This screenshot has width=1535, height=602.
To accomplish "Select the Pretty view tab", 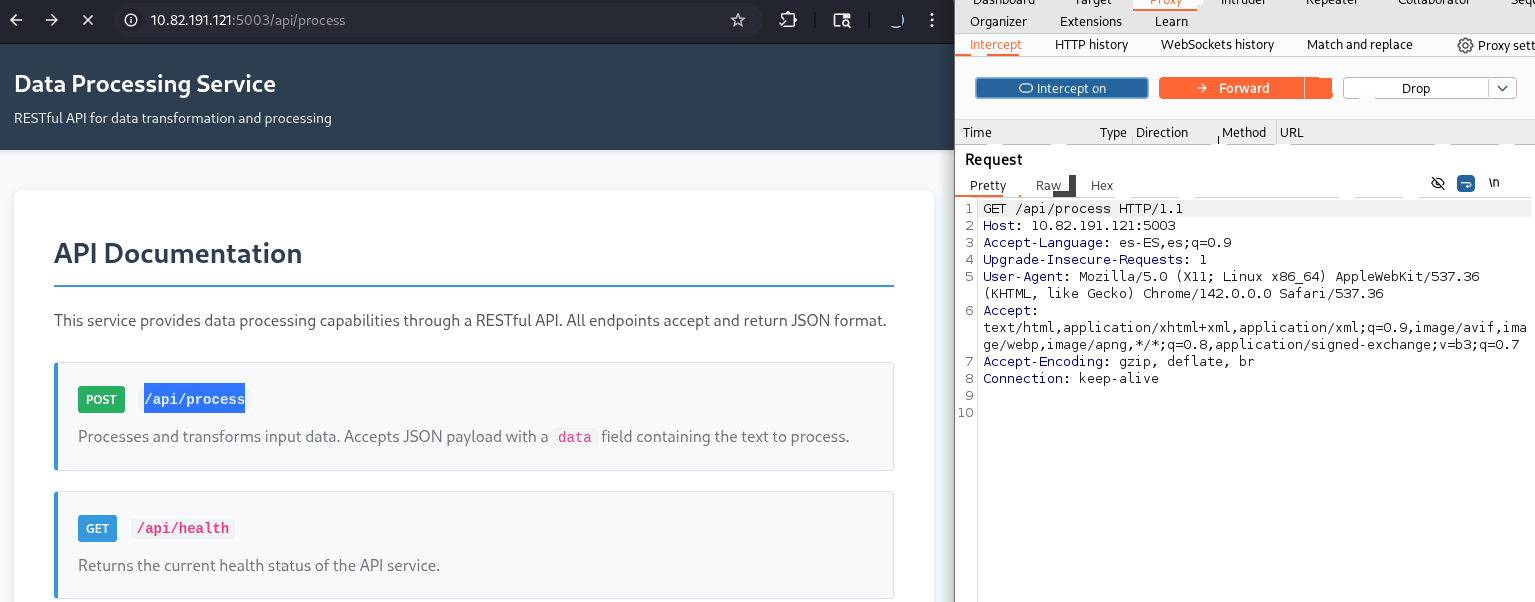I will [988, 185].
